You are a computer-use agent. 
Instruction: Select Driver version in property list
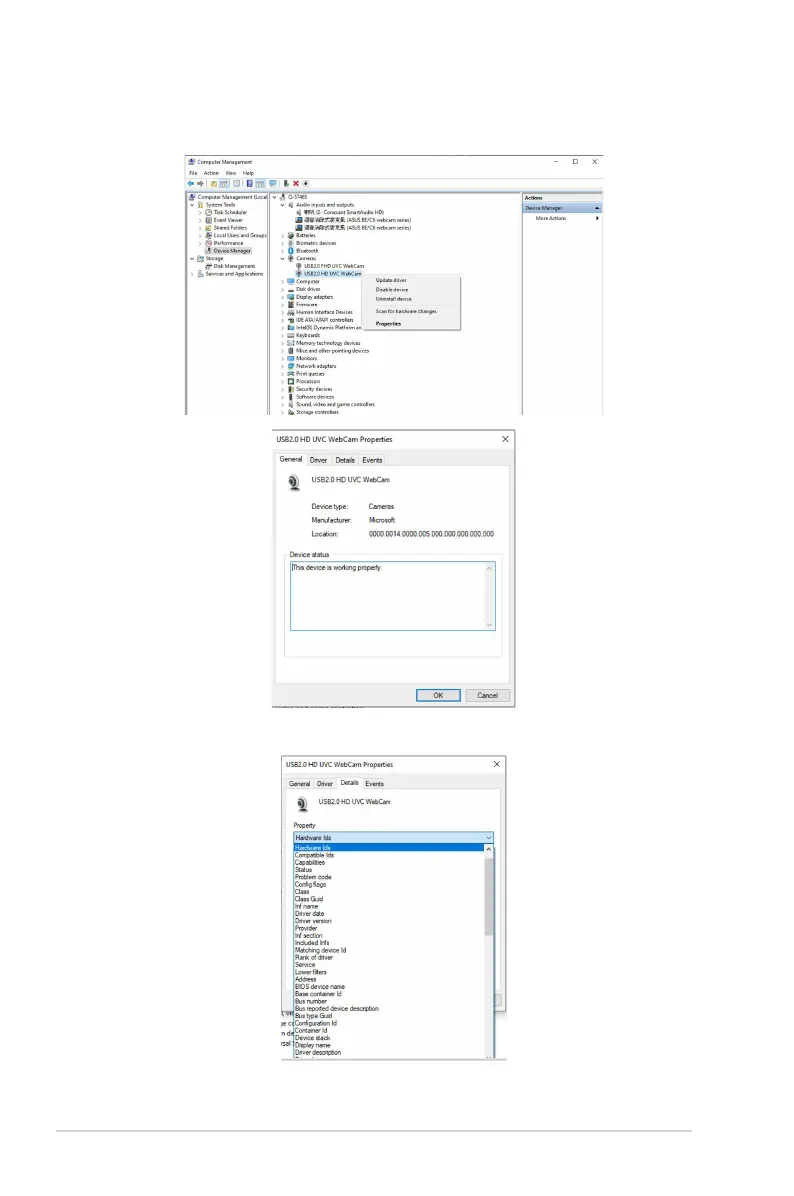tap(313, 921)
